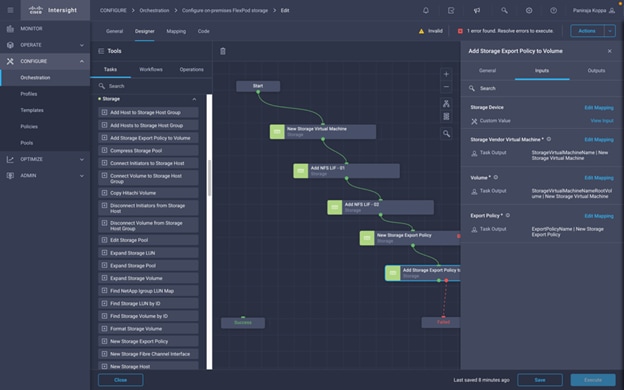This screenshot has height=390, width=624.
Task: Switch to the Code tab
Action: (203, 31)
